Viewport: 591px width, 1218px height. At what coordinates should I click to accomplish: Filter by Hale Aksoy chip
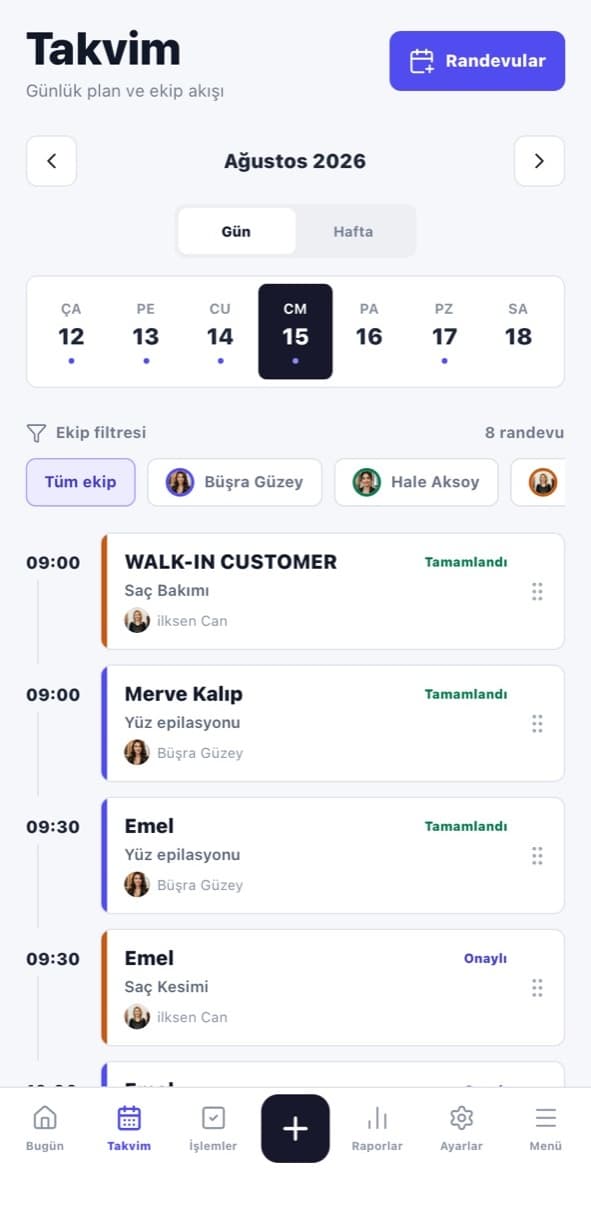[x=416, y=482]
